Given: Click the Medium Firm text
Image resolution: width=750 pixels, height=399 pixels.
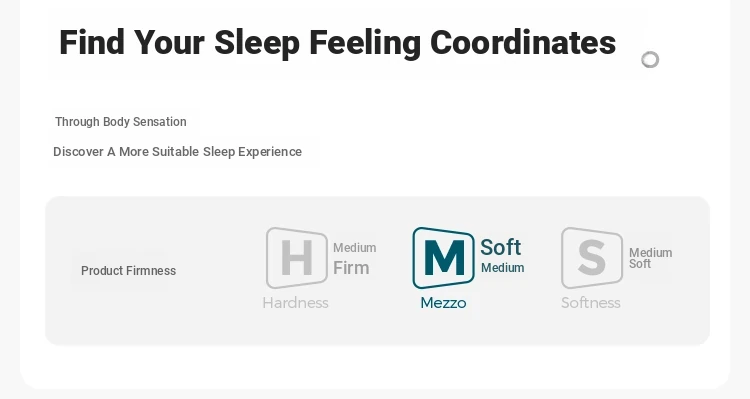Looking at the screenshot, I should [354, 259].
